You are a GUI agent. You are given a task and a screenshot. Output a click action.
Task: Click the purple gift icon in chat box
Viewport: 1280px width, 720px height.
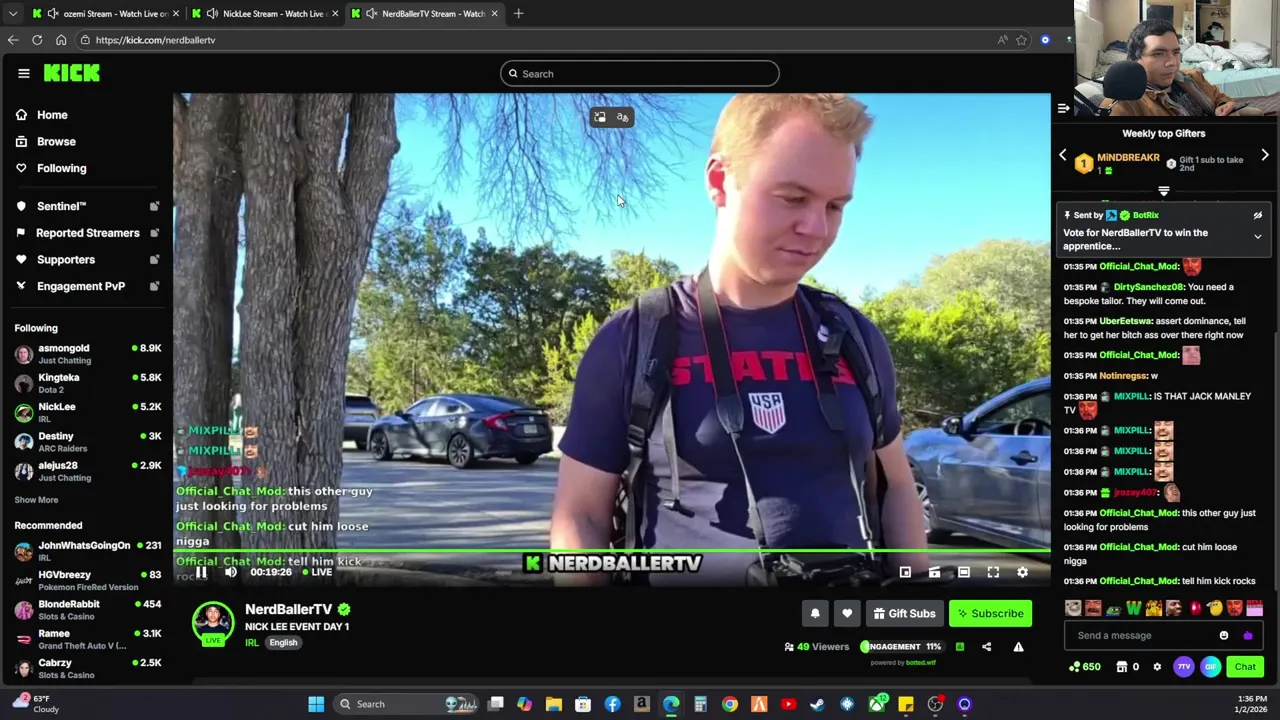[1248, 636]
